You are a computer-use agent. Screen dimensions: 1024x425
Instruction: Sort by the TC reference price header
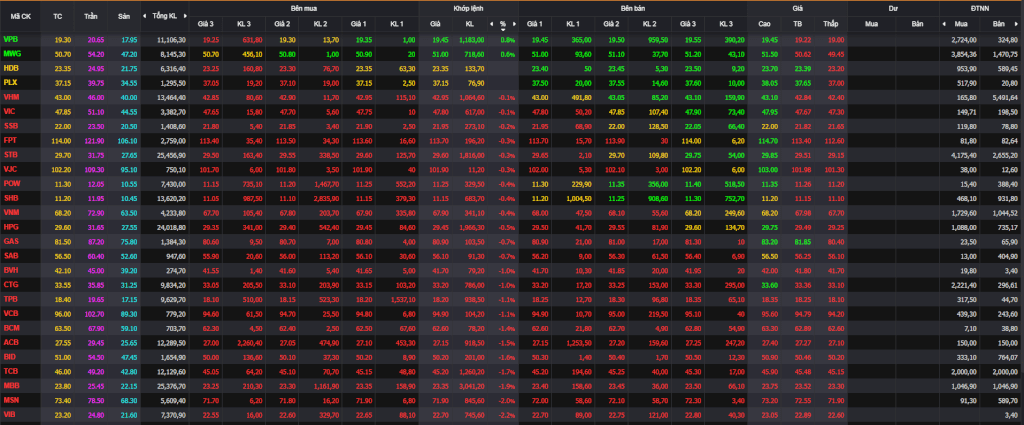58,16
